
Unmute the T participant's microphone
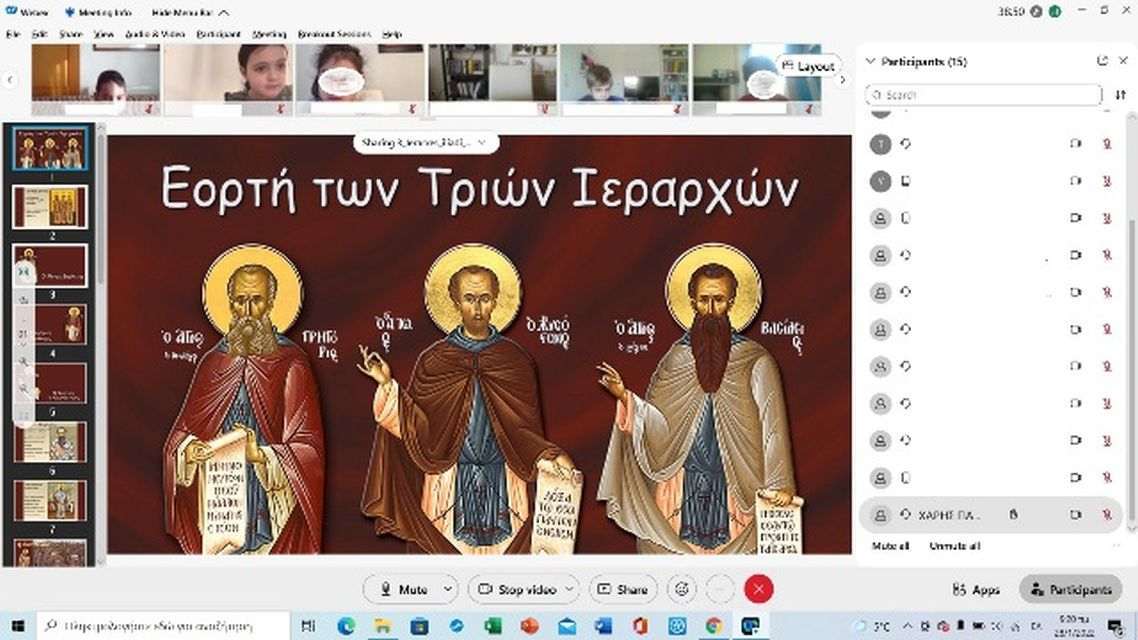(x=1107, y=144)
